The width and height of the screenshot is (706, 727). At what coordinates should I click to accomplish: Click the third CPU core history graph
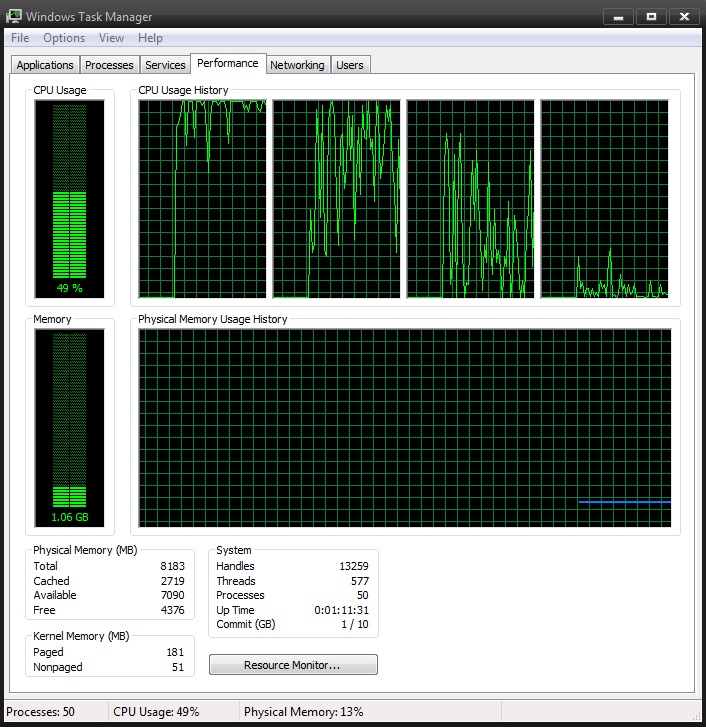[471, 199]
